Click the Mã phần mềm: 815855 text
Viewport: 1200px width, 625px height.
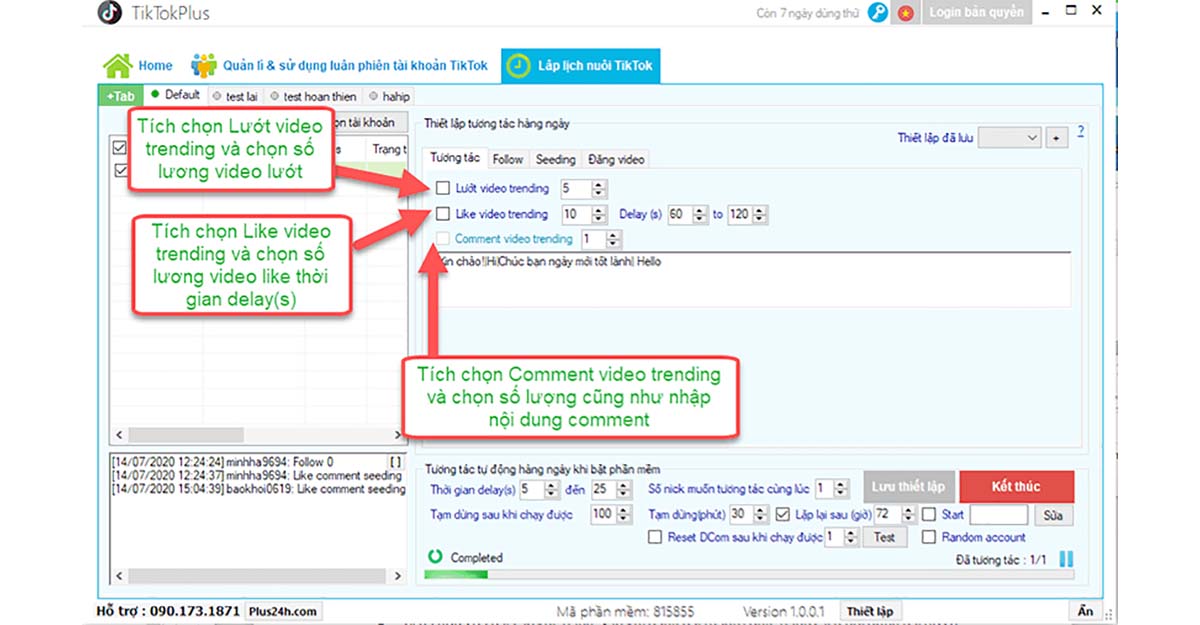(x=625, y=611)
